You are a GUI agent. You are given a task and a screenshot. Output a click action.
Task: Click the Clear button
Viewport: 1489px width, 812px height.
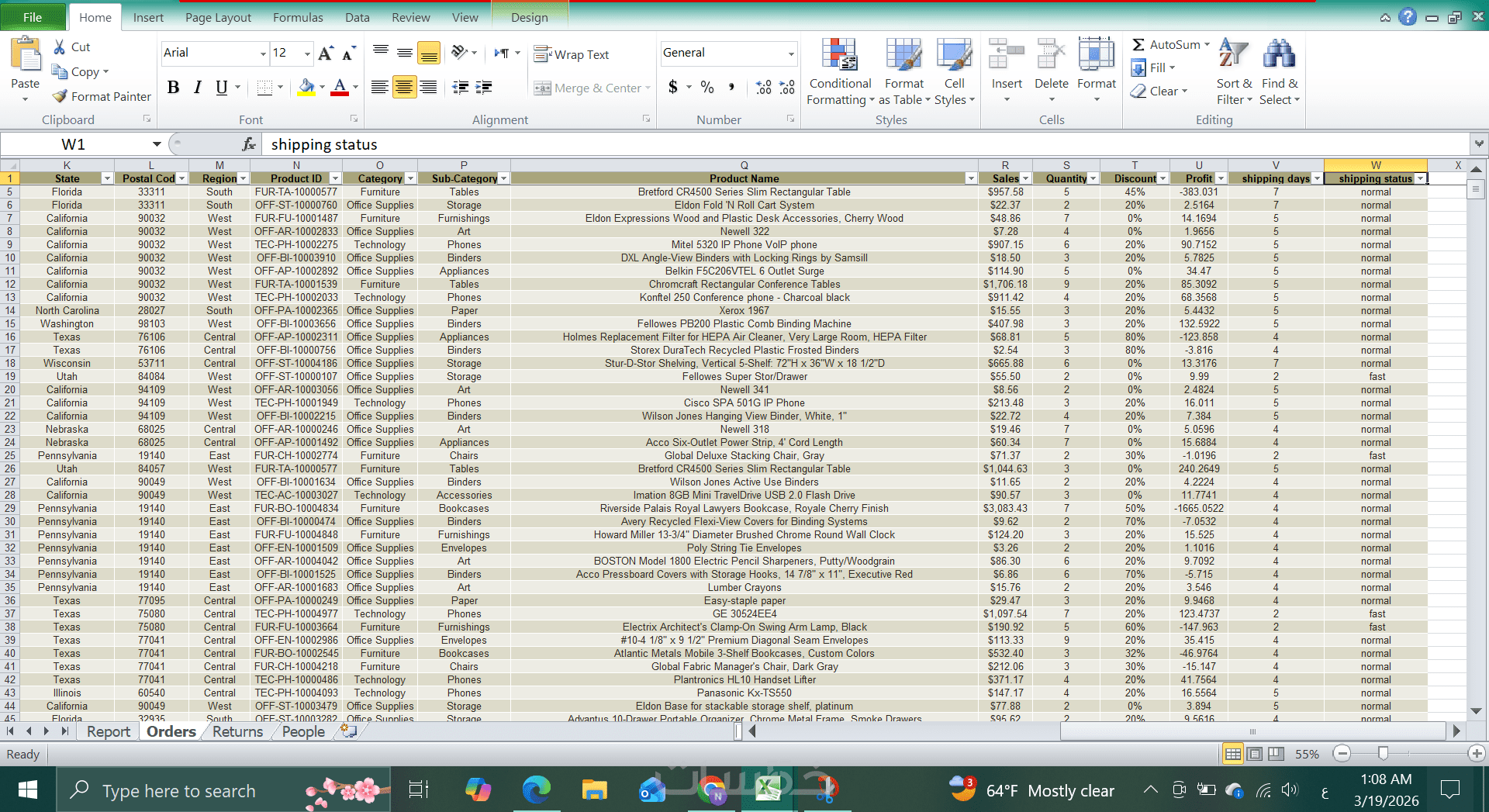click(1159, 92)
